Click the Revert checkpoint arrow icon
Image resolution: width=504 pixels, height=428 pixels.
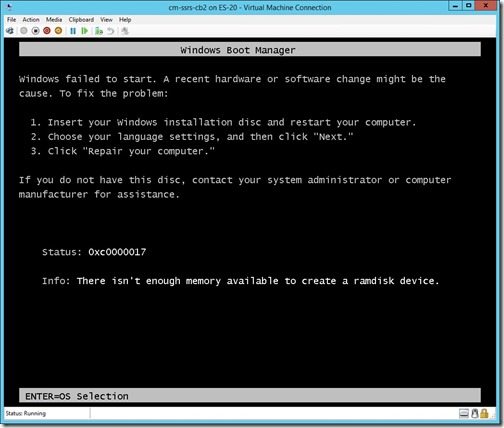(111, 31)
